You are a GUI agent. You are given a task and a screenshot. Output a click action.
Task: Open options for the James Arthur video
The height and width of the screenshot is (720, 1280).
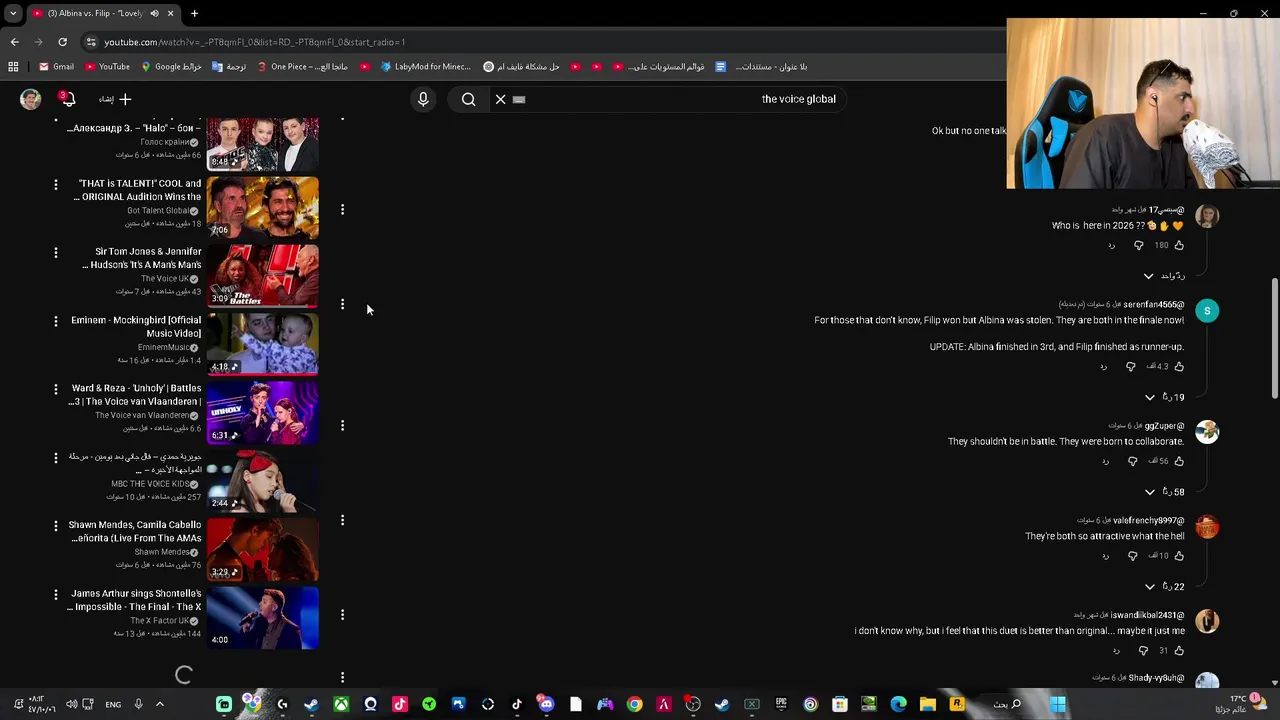coord(56,594)
